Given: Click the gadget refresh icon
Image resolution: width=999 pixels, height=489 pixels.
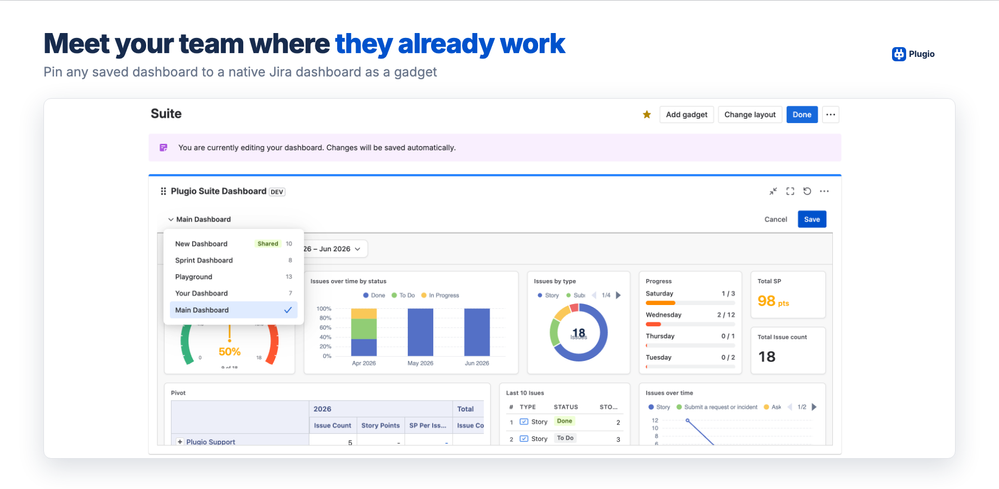Looking at the screenshot, I should pyautogui.click(x=807, y=191).
